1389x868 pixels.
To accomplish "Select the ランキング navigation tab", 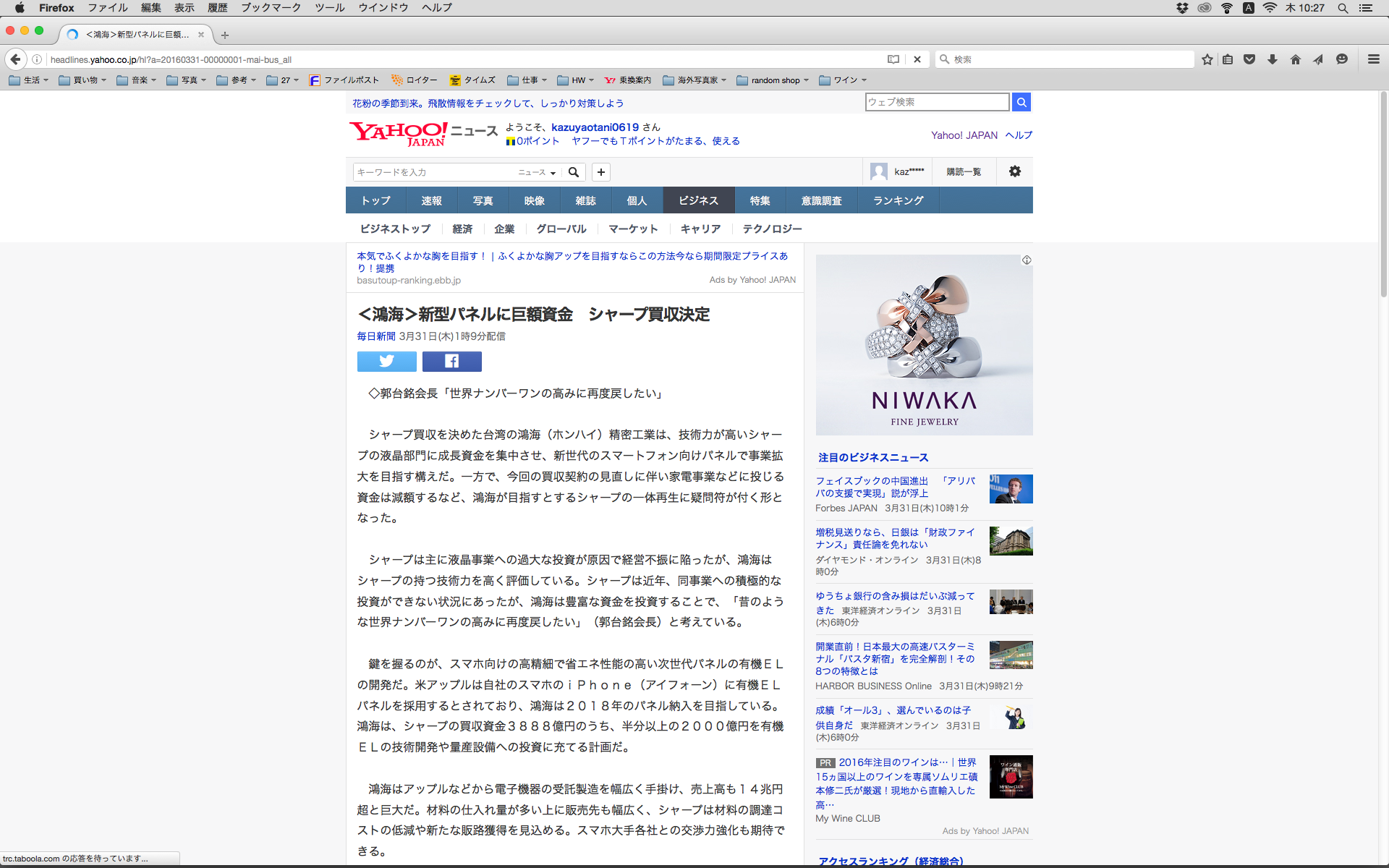I will (898, 200).
